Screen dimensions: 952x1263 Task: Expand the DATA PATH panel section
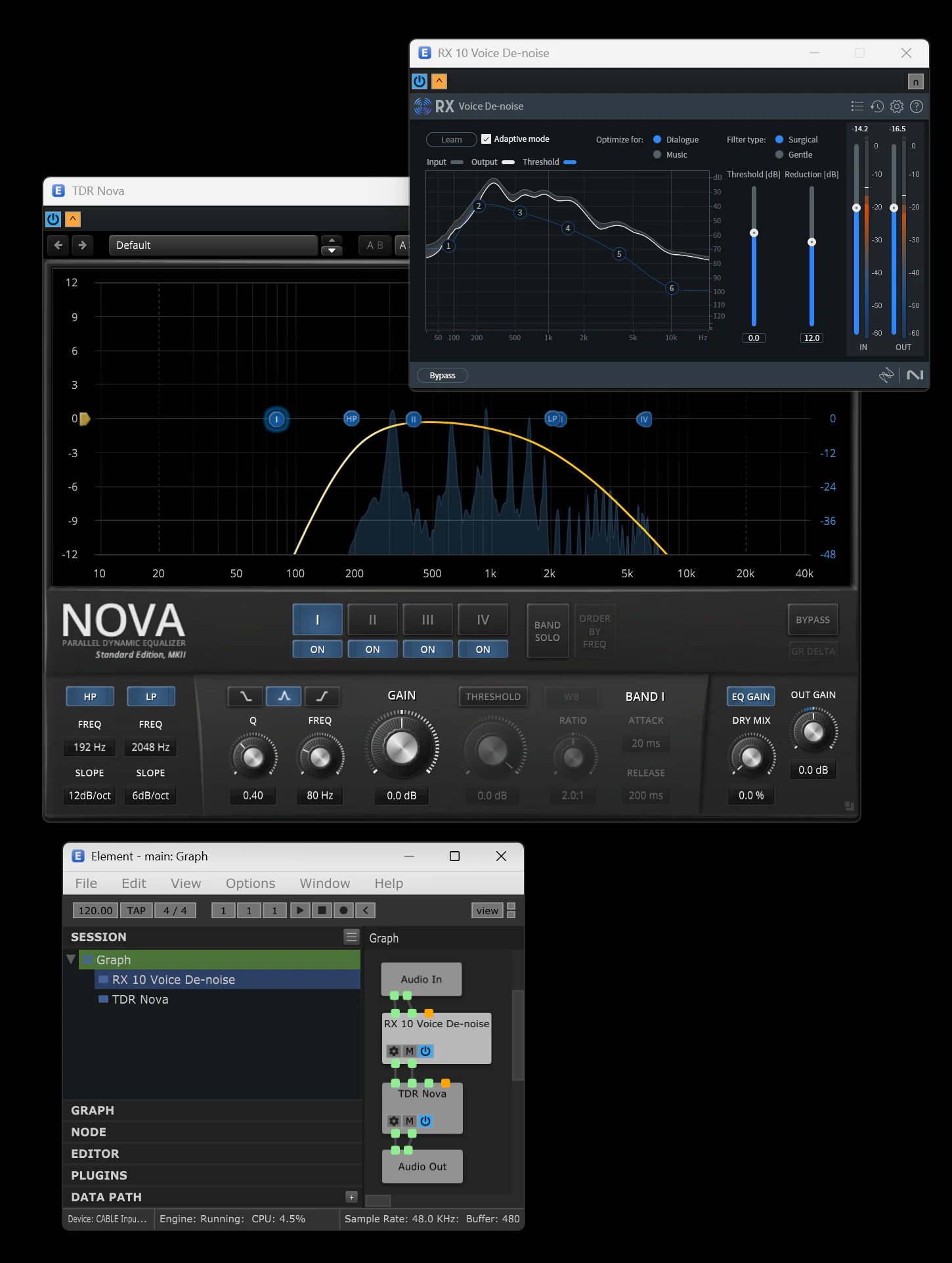(x=212, y=1197)
